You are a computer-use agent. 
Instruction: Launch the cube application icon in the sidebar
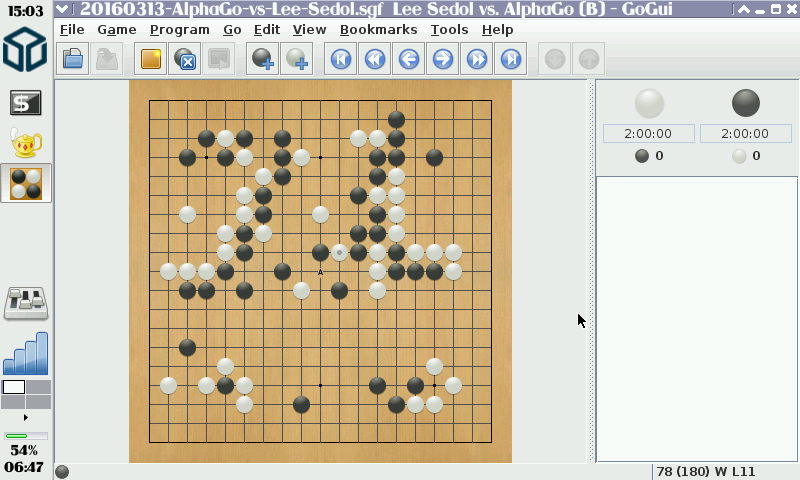pyautogui.click(x=24, y=49)
